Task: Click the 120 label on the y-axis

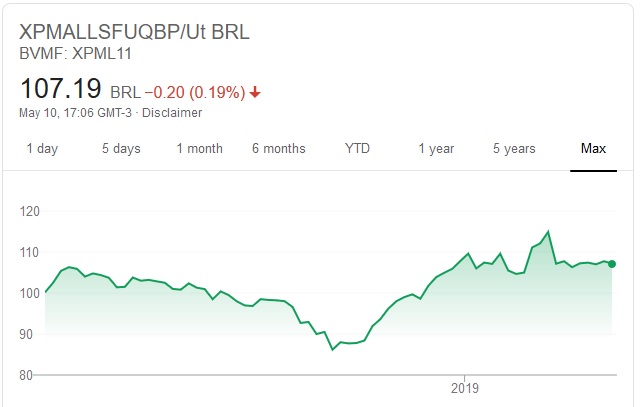Action: [x=32, y=212]
